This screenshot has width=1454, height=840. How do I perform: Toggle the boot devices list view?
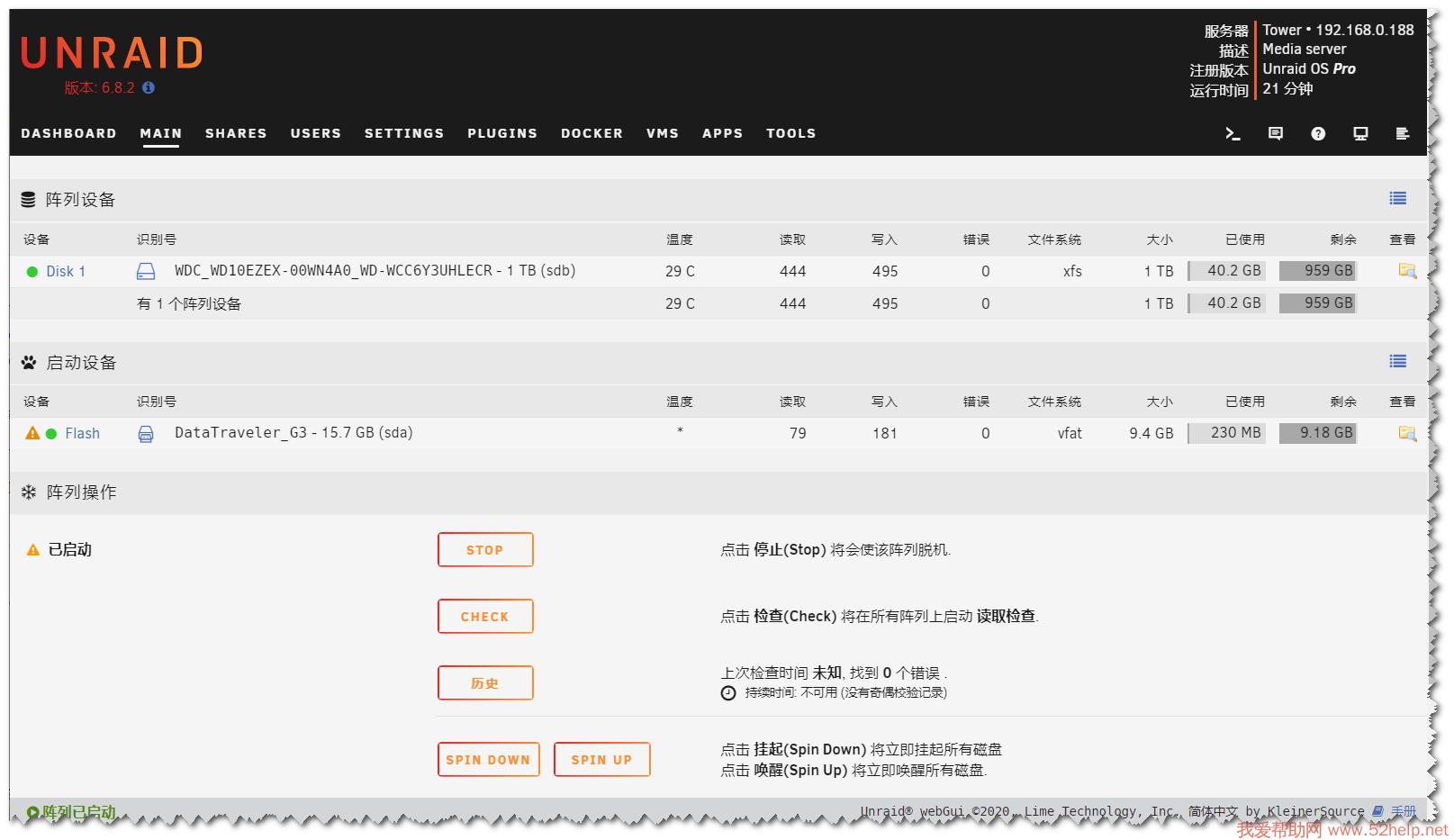tap(1397, 361)
